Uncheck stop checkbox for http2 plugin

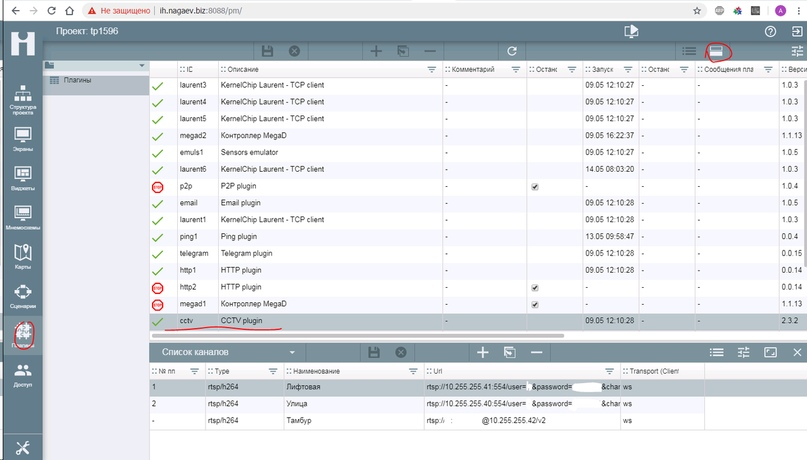[x=535, y=288]
